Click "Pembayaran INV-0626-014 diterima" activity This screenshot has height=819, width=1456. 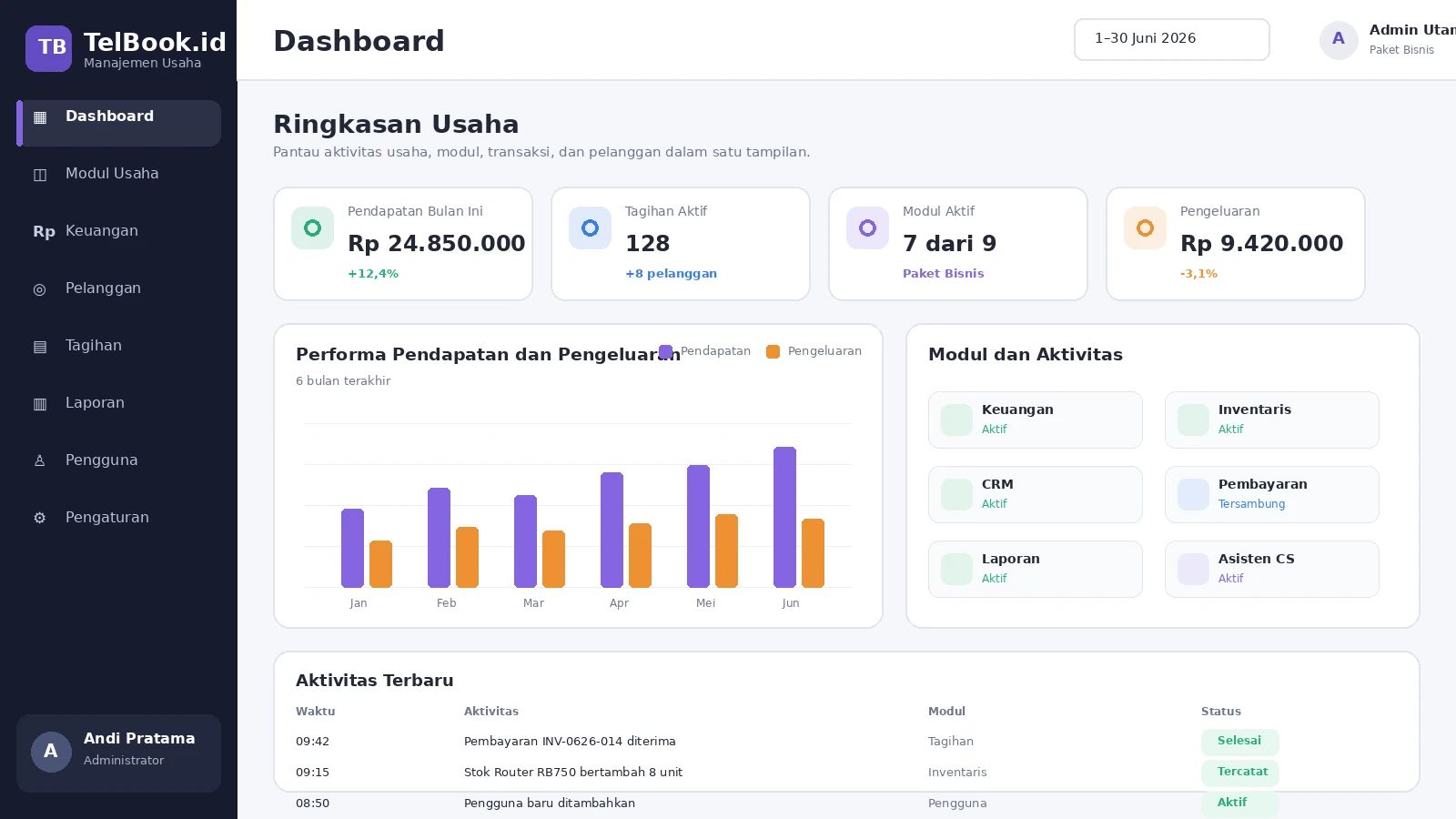coord(570,742)
